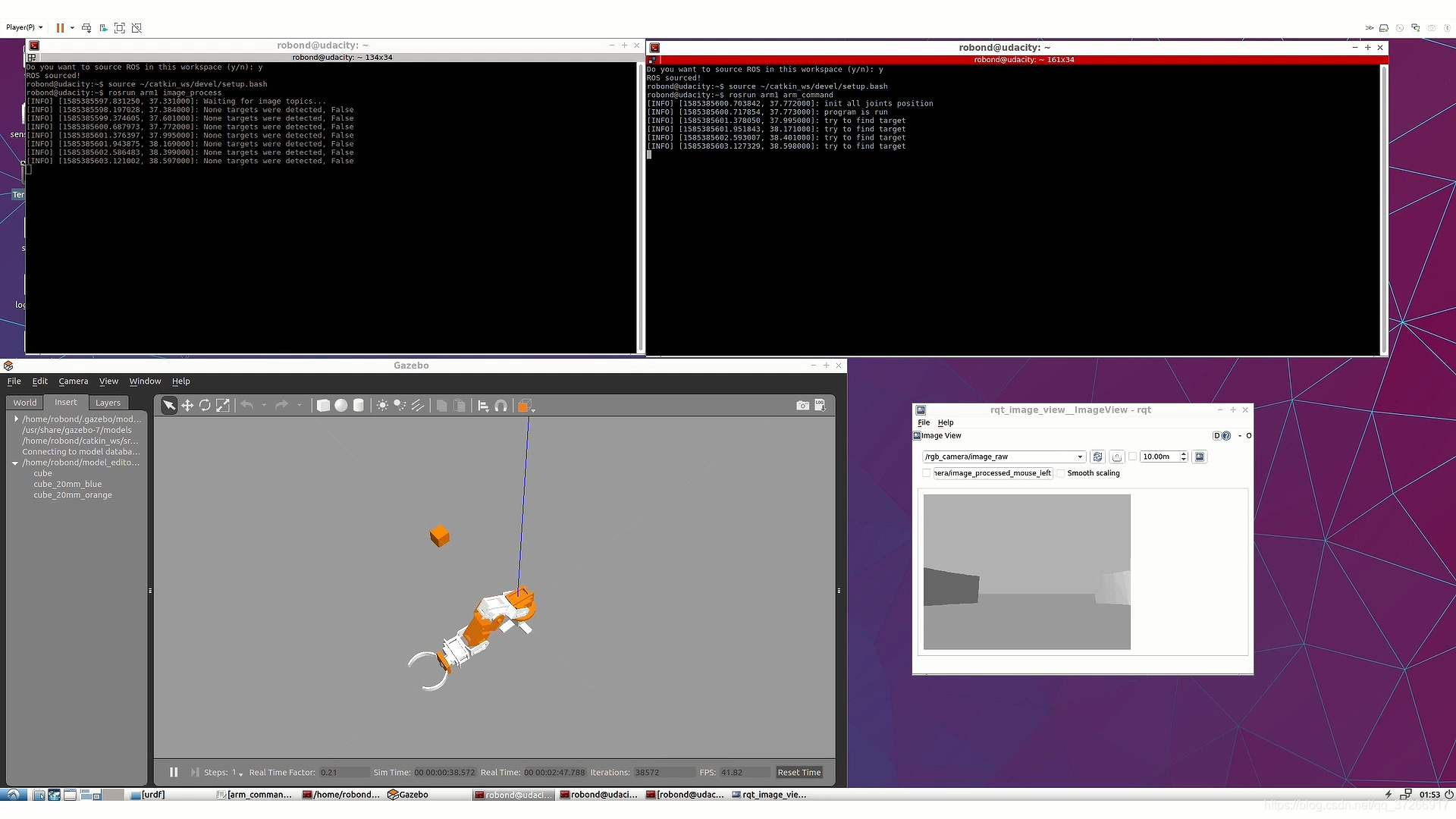Refresh the image topics list
Viewport: 1456px width, 819px height.
click(1097, 457)
